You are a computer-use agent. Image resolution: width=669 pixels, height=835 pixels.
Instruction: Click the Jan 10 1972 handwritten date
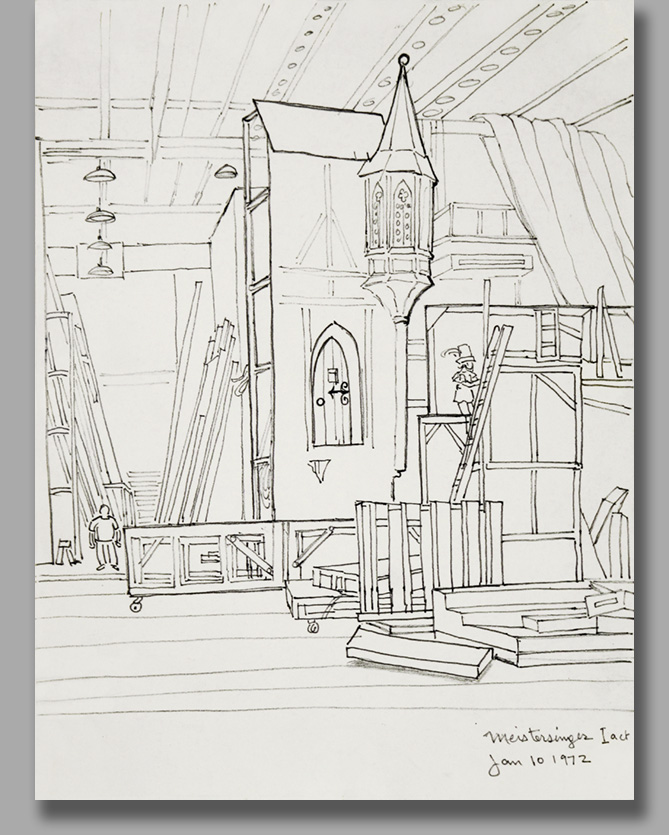point(539,763)
